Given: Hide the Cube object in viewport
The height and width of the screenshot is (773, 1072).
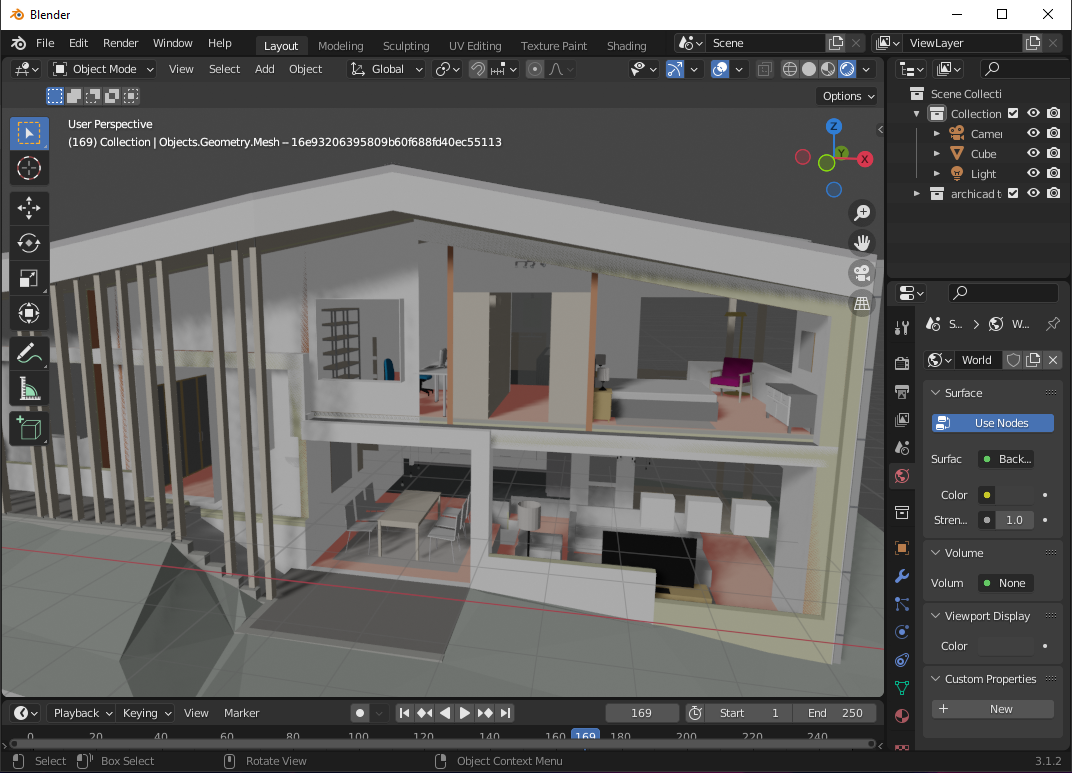Looking at the screenshot, I should point(1034,153).
